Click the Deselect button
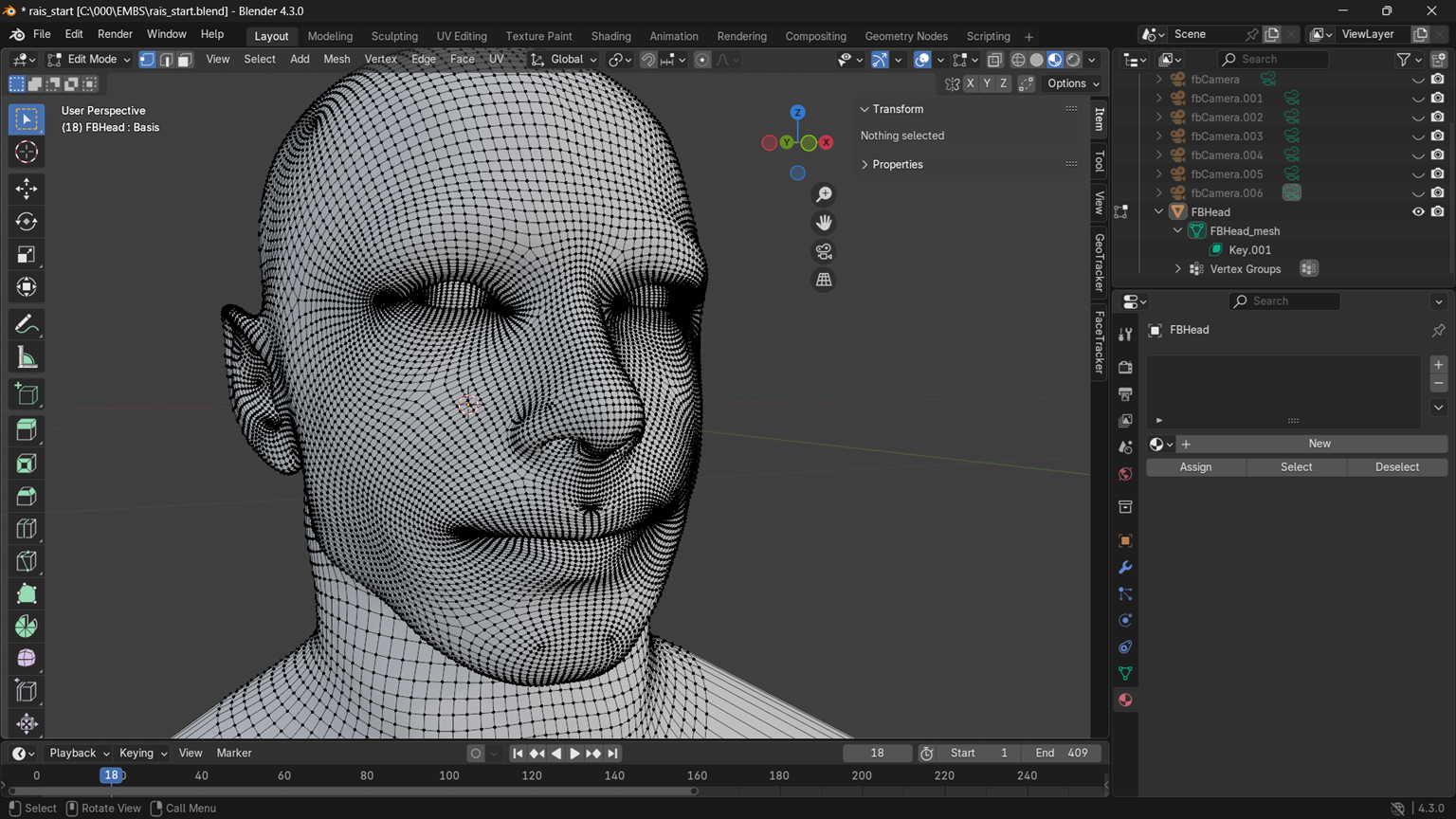 (1396, 467)
